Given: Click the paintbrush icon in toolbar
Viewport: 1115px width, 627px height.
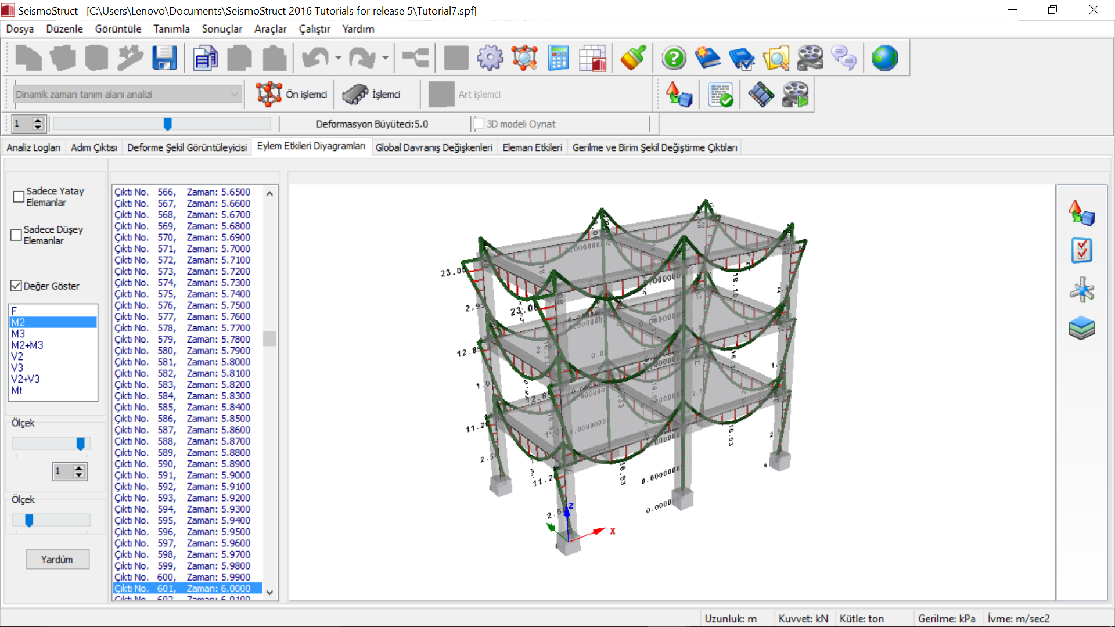Looking at the screenshot, I should coord(631,59).
